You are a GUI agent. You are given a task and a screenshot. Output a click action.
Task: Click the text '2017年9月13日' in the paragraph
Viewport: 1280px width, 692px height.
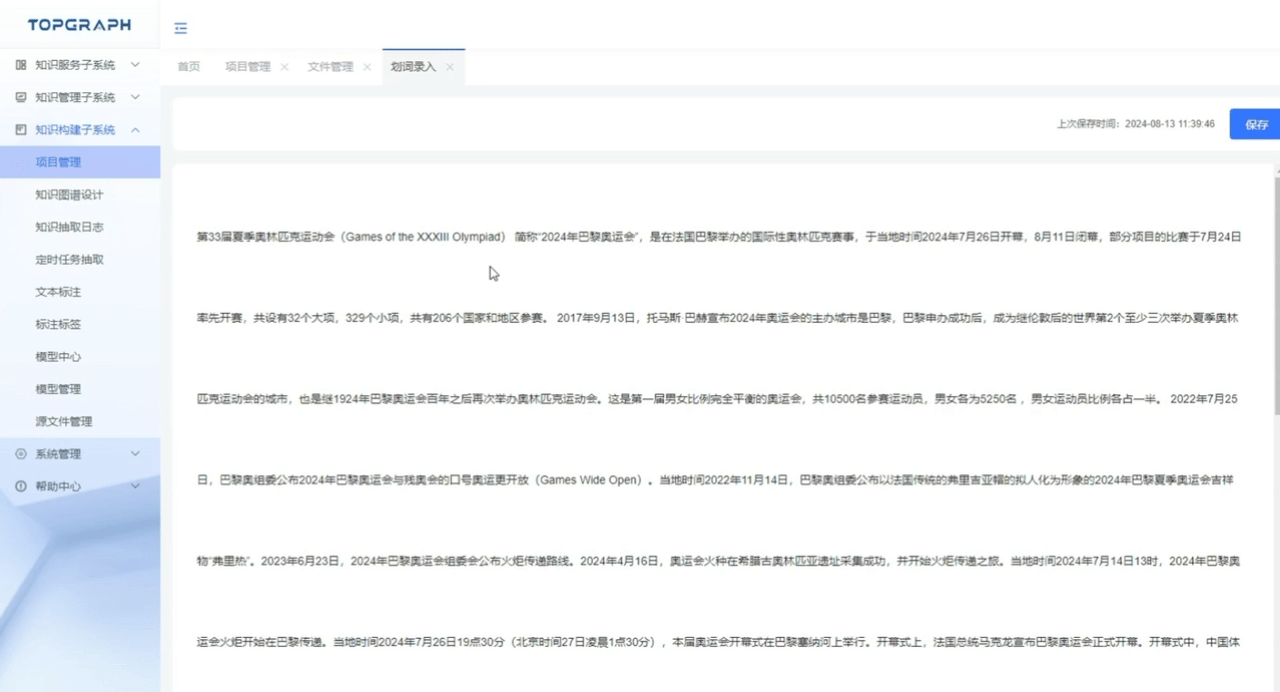pyautogui.click(x=597, y=318)
